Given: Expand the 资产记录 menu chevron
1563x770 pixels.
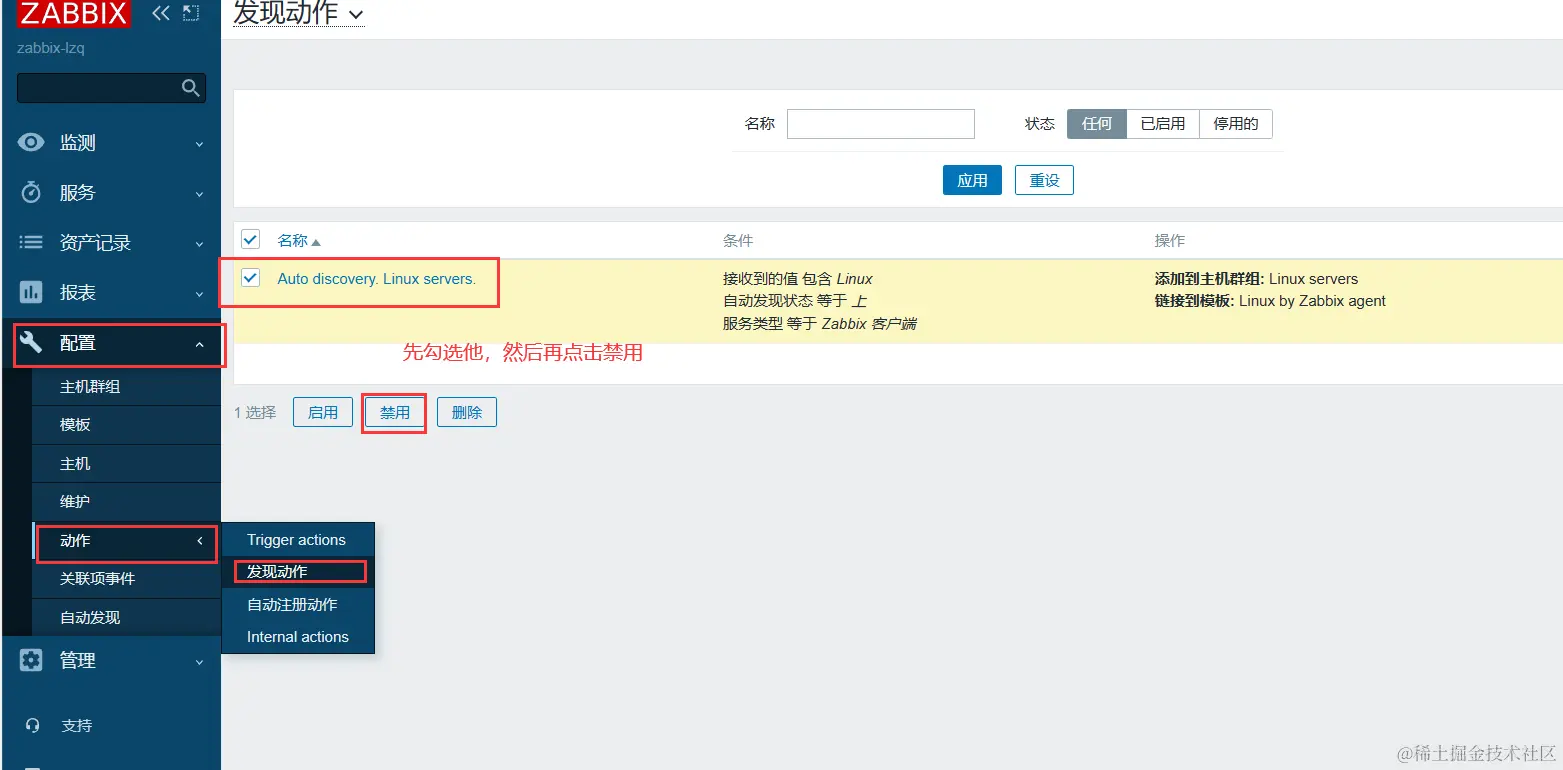Looking at the screenshot, I should click(199, 244).
